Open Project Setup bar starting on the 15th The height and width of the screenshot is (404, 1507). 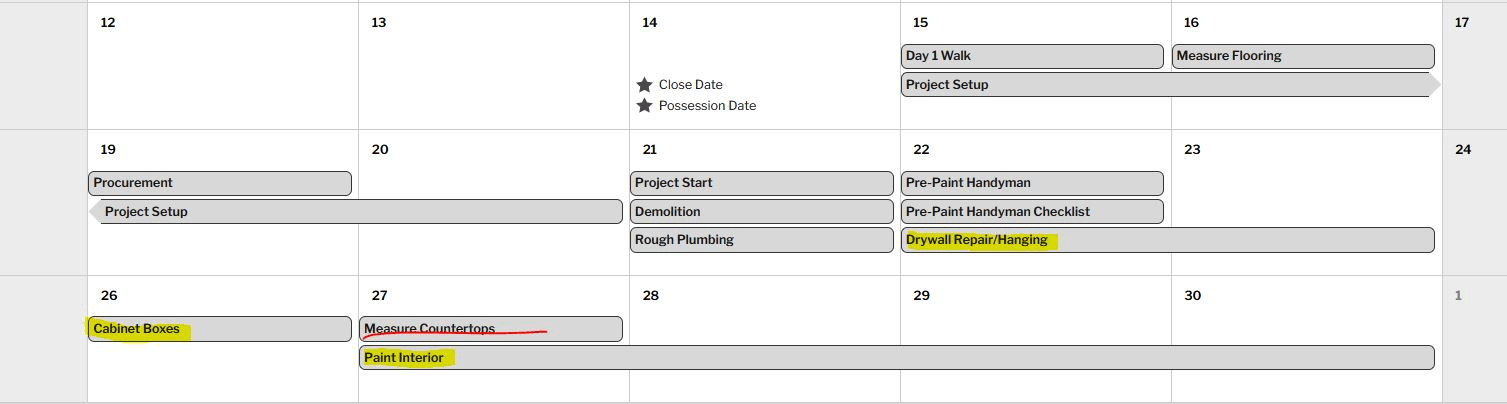[x=1171, y=85]
